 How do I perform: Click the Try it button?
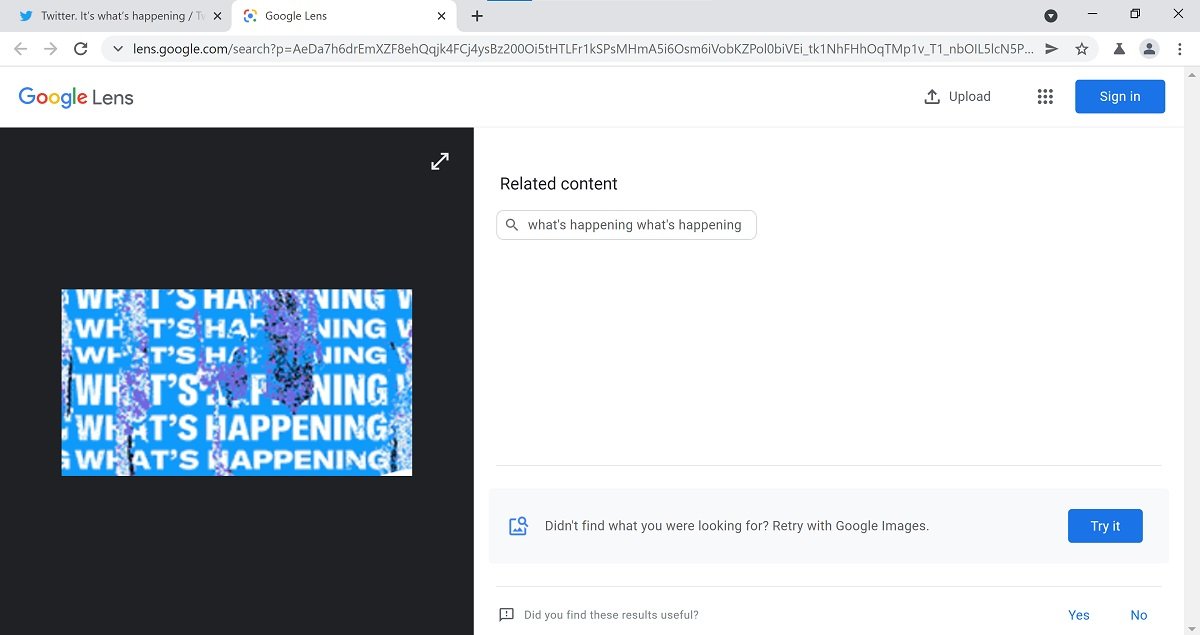1105,526
